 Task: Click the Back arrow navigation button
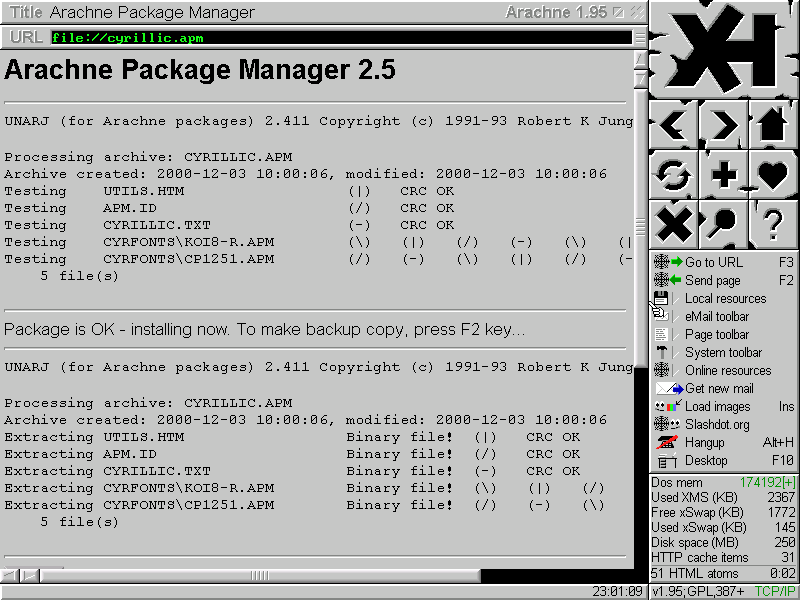(x=673, y=125)
